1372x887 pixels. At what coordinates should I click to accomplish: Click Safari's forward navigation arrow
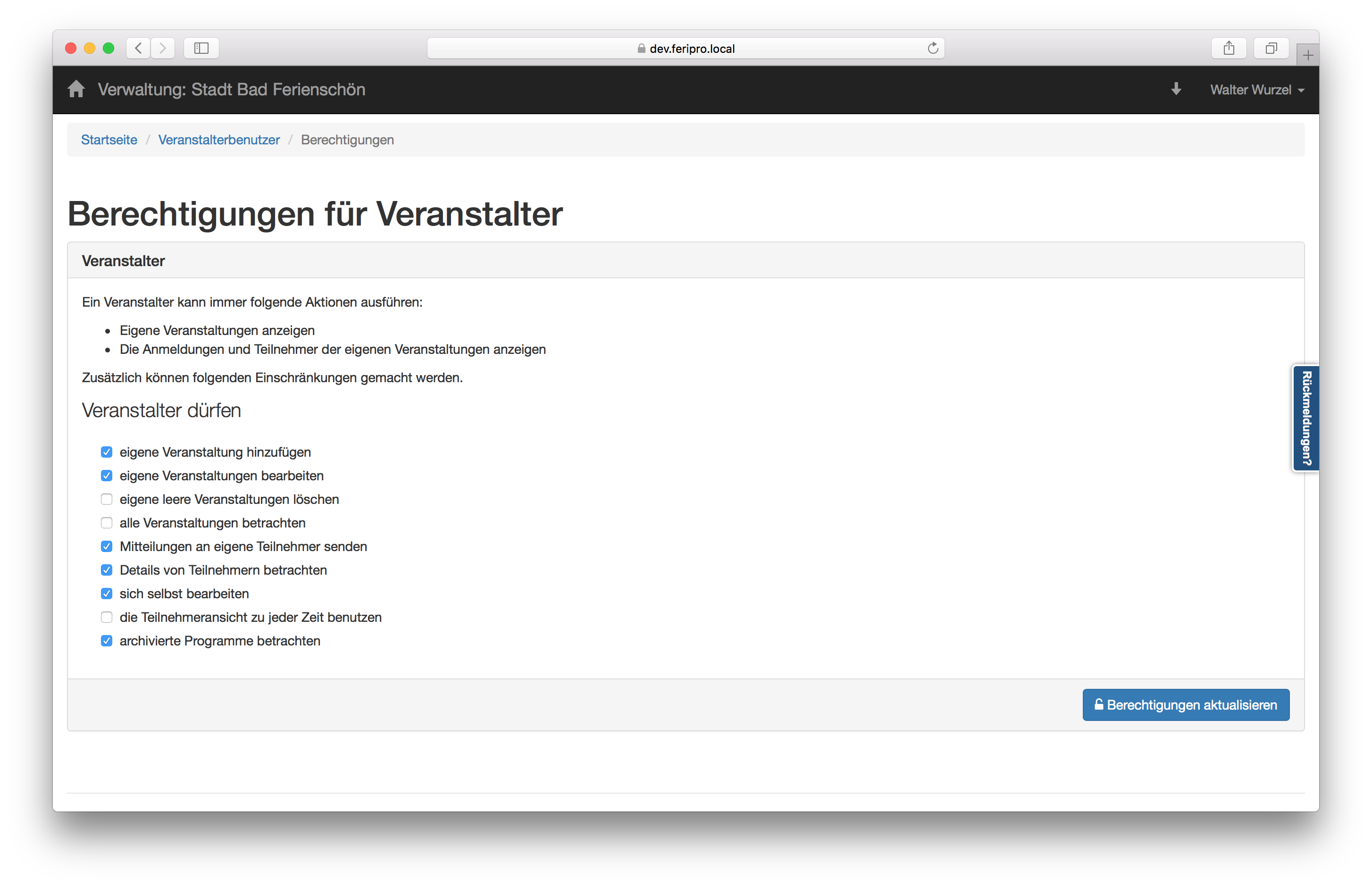click(x=163, y=48)
